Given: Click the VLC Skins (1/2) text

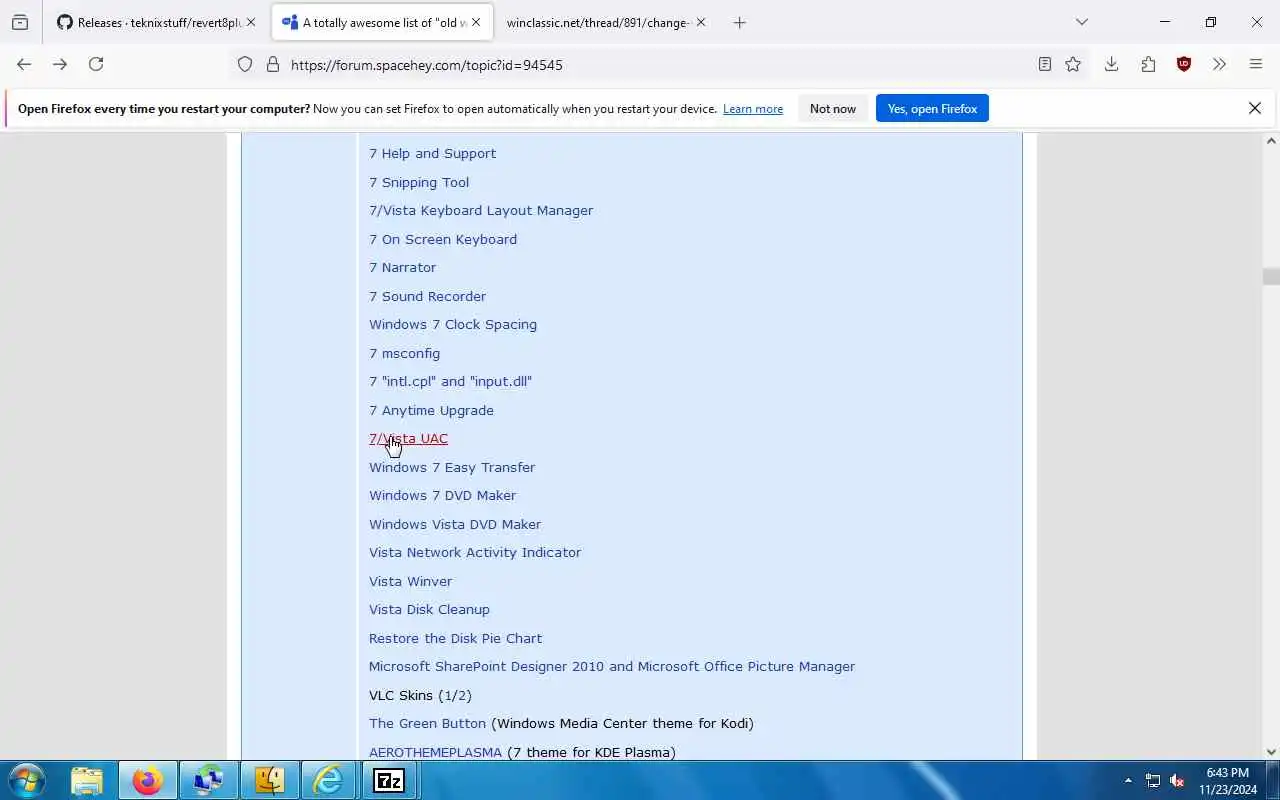Looking at the screenshot, I should [x=420, y=695].
